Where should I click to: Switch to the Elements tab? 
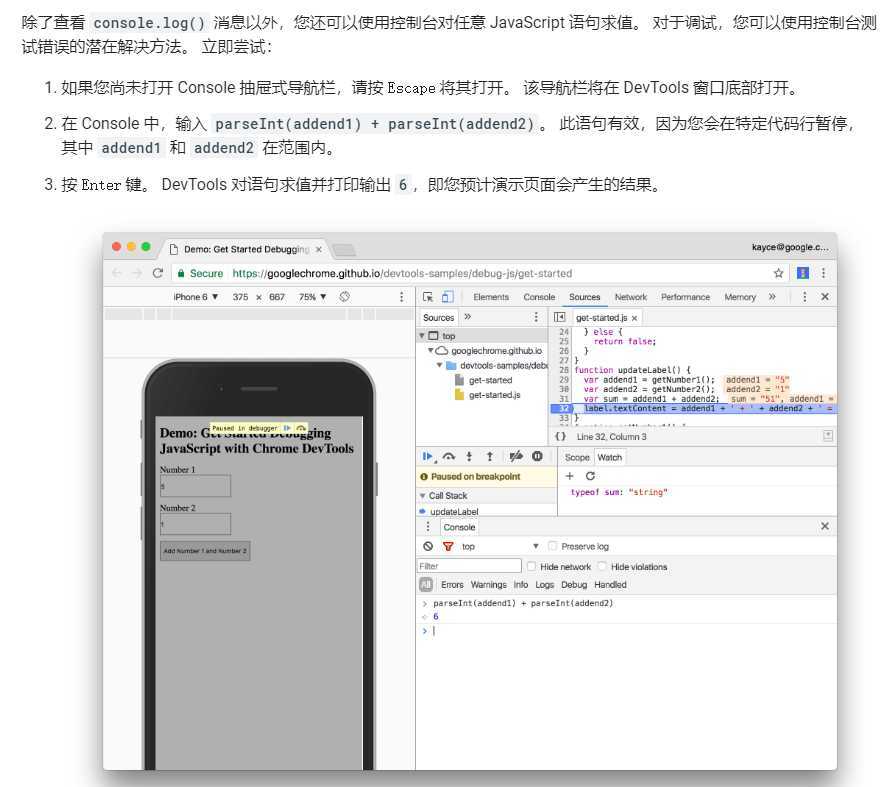491,297
